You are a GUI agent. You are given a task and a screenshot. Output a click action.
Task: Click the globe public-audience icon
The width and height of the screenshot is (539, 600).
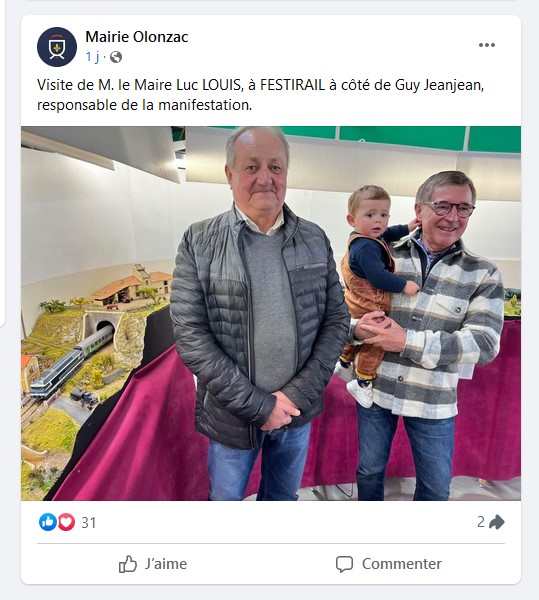[x=116, y=57]
